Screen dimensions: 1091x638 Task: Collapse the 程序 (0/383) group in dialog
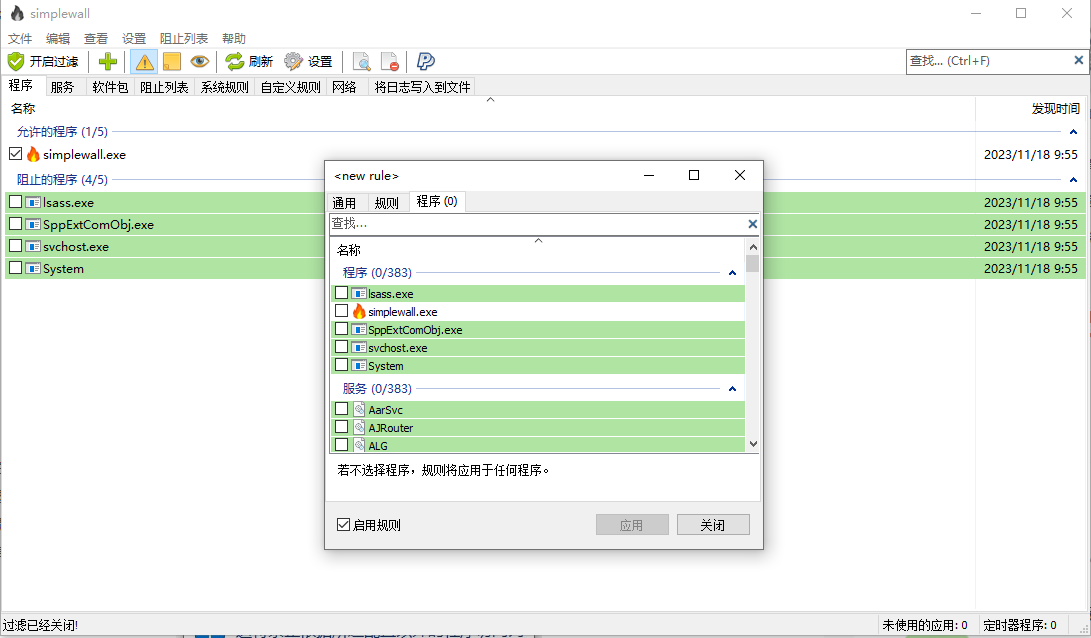[x=732, y=273]
